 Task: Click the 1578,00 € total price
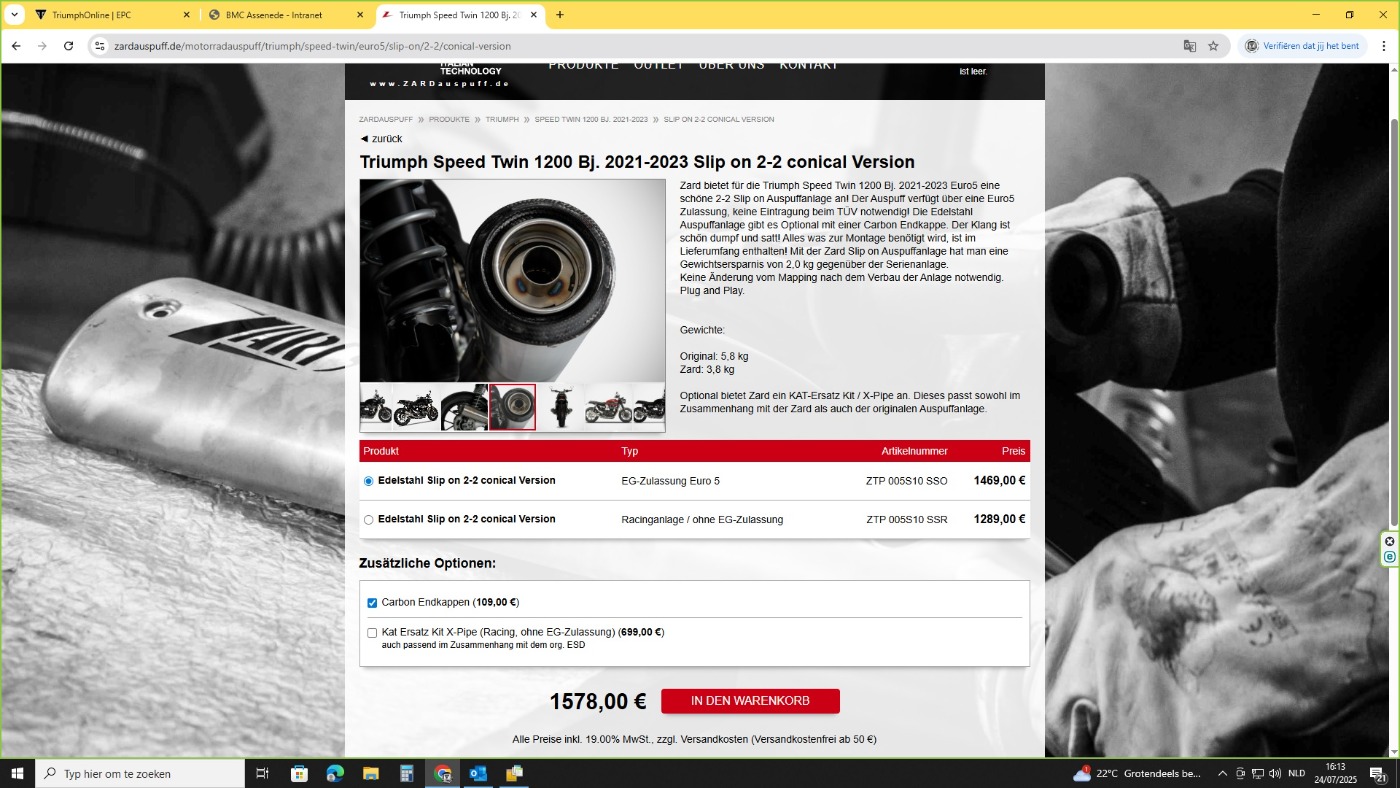pos(598,701)
